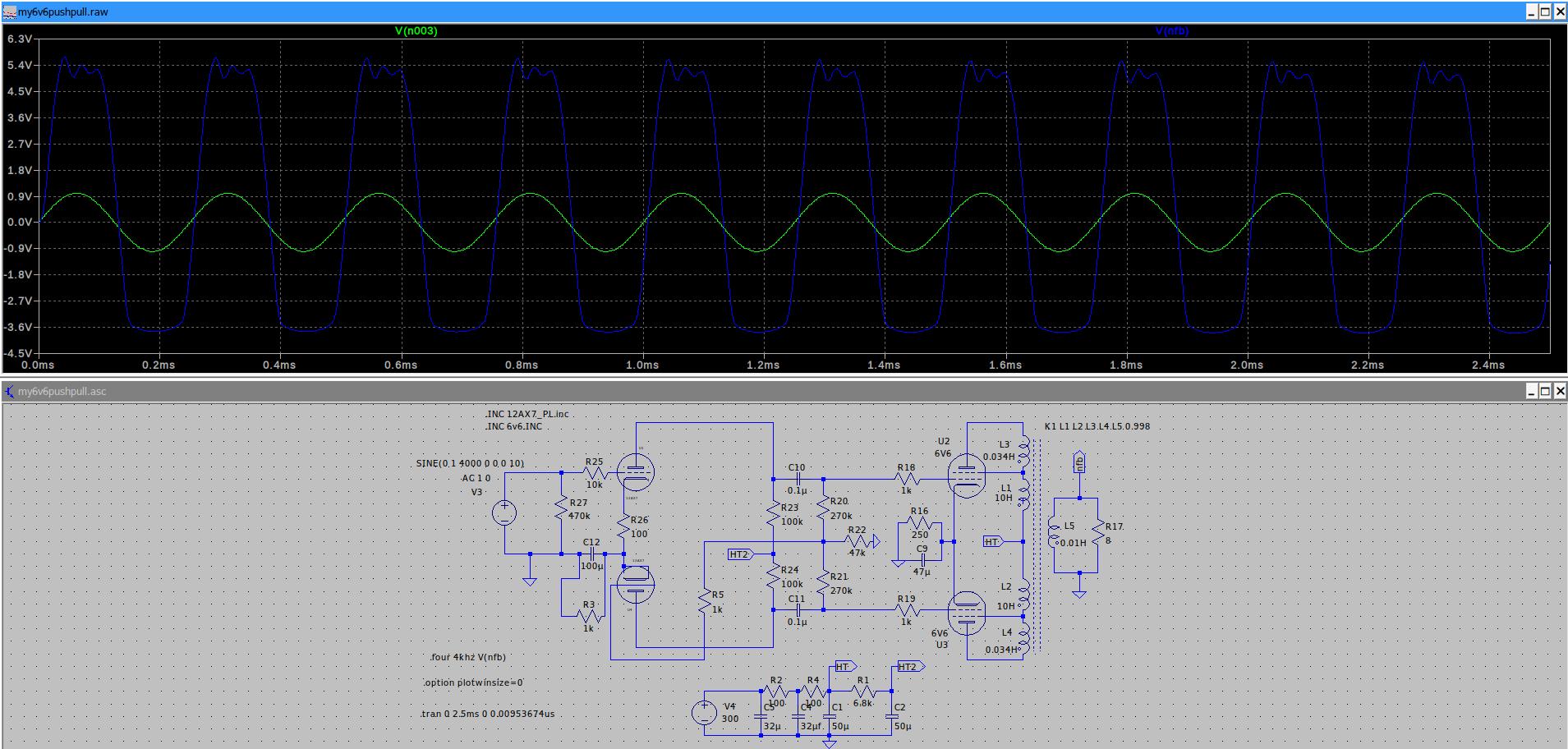Select resistor R20 270k symbol
The width and height of the screenshot is (1568, 749).
pyautogui.click(x=822, y=508)
